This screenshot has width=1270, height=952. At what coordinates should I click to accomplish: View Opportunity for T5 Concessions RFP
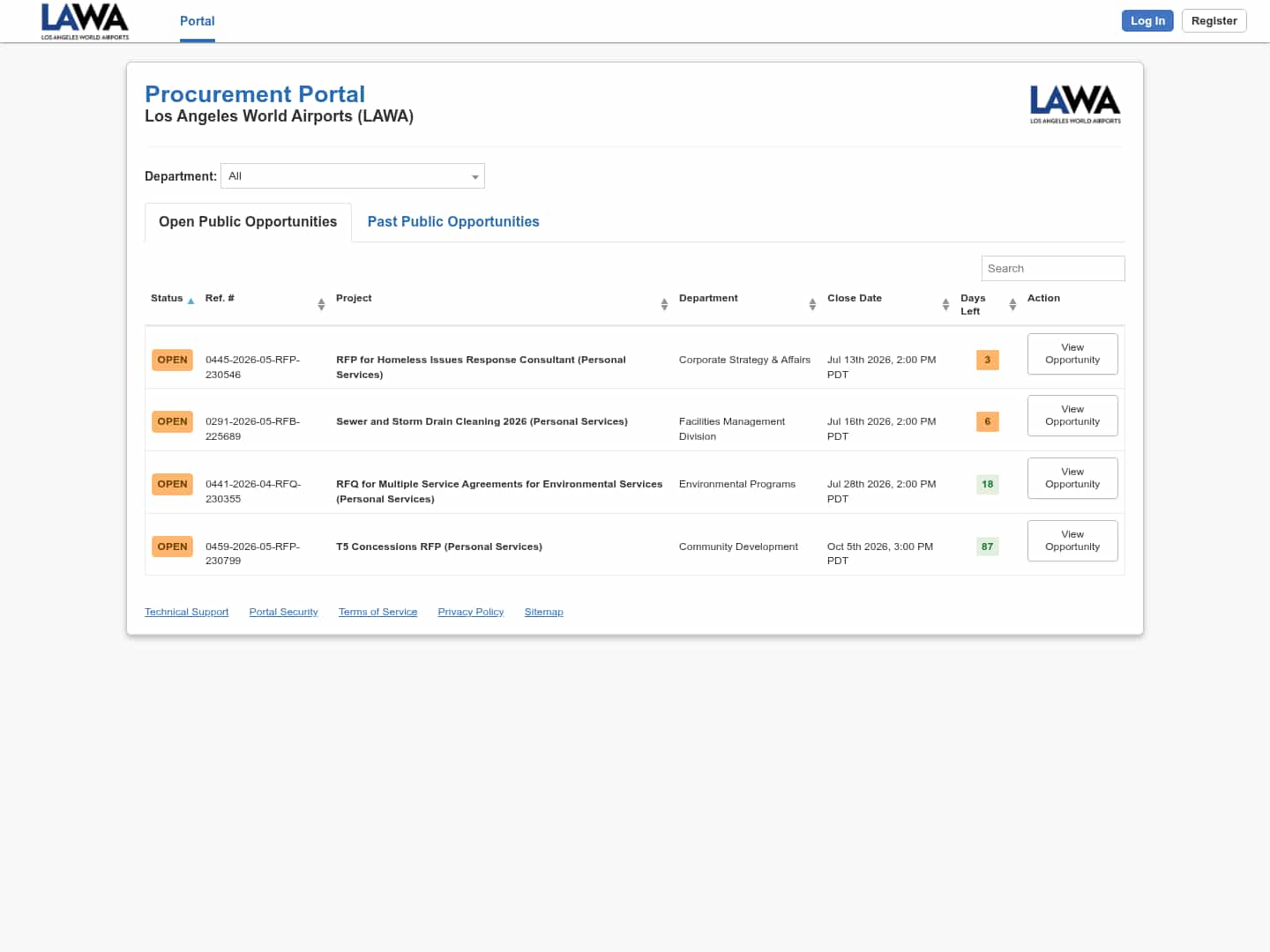1072,540
